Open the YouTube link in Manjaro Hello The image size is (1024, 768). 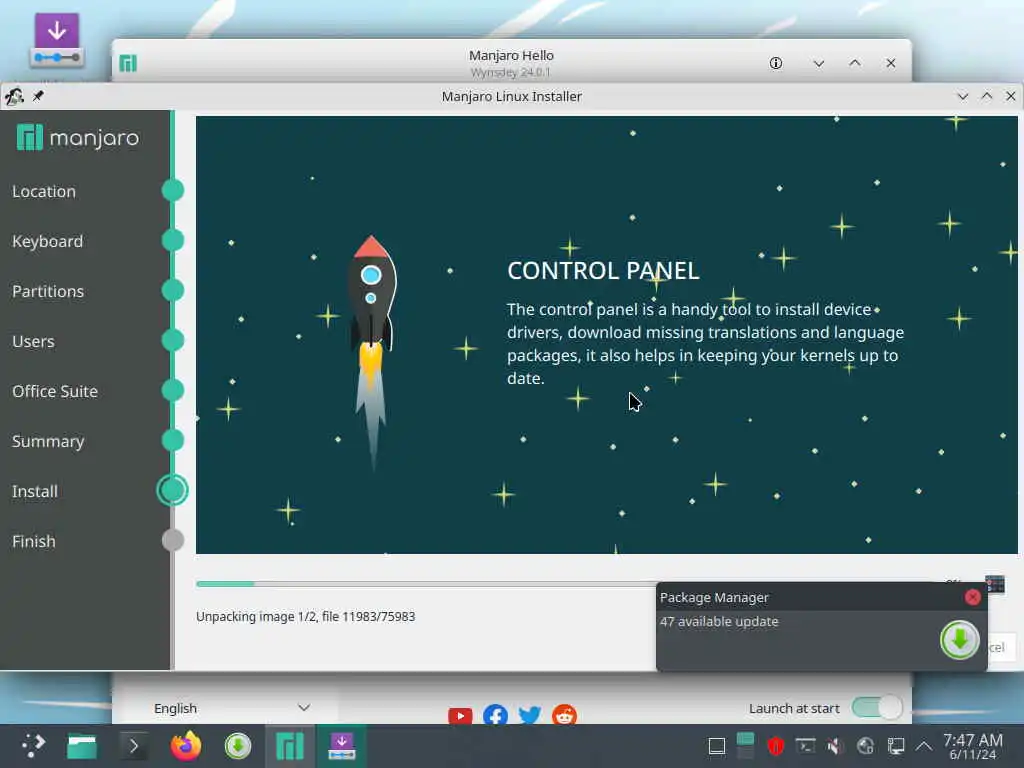tap(460, 716)
